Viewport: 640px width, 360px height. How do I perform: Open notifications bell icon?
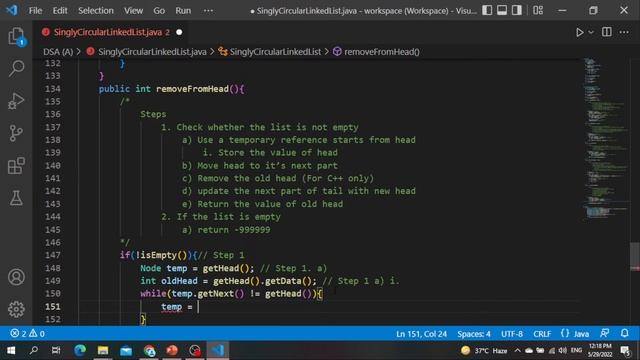tap(624, 333)
